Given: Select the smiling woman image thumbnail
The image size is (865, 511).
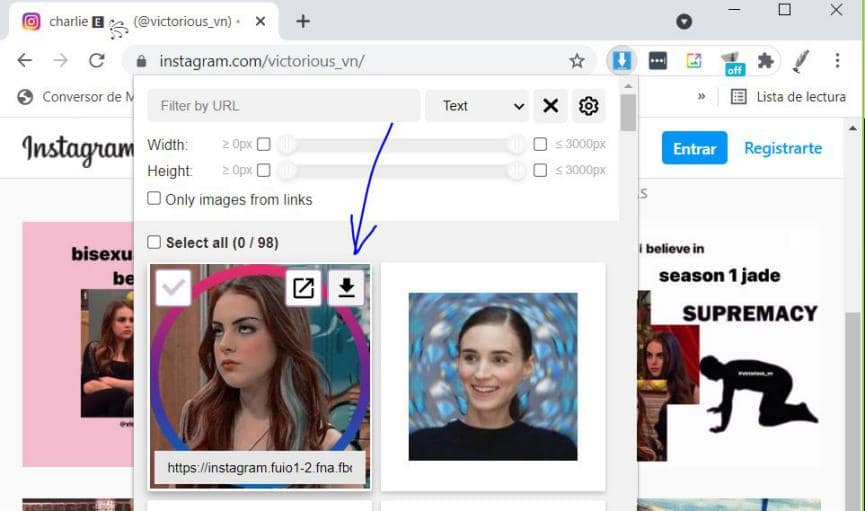Looking at the screenshot, I should [x=493, y=376].
